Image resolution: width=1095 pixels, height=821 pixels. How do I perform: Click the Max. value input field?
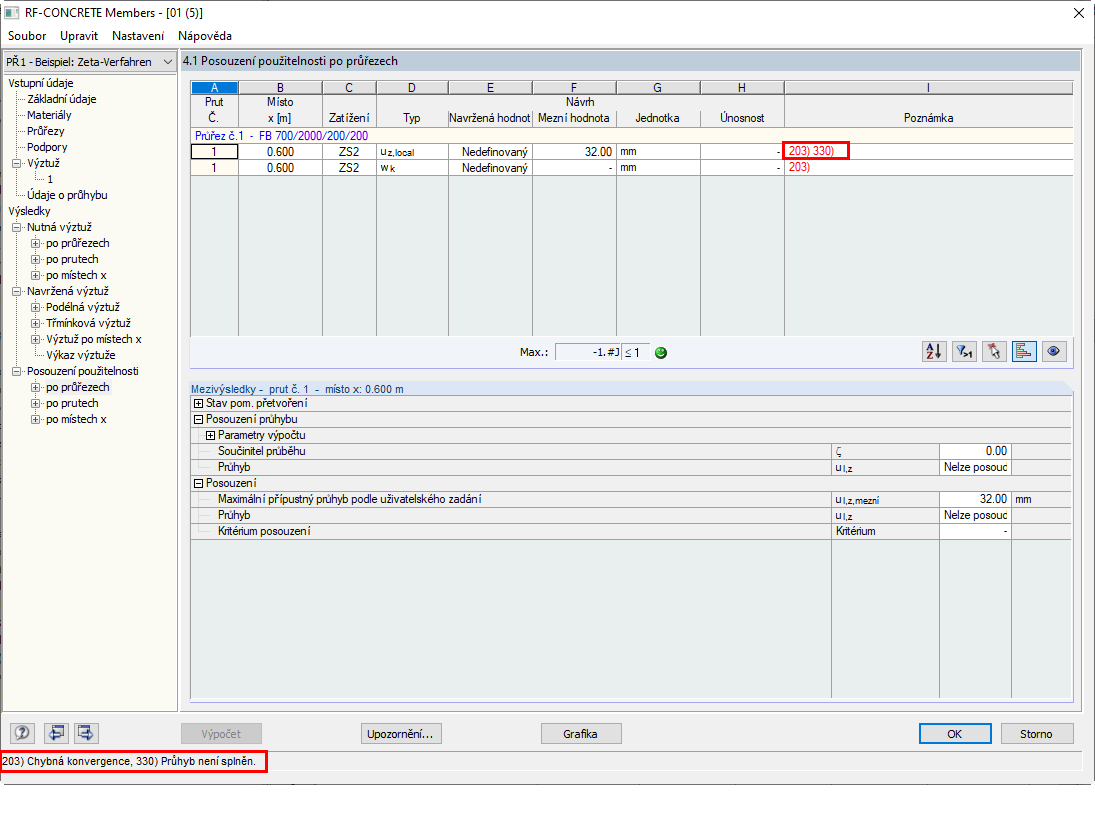click(588, 353)
